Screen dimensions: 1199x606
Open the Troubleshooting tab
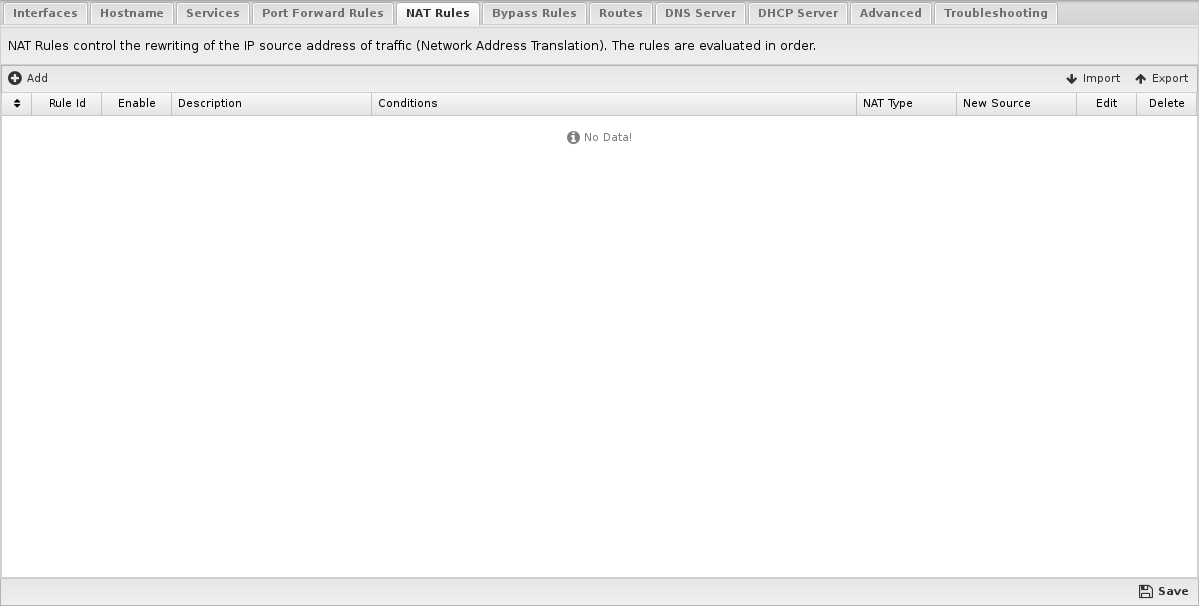point(996,13)
